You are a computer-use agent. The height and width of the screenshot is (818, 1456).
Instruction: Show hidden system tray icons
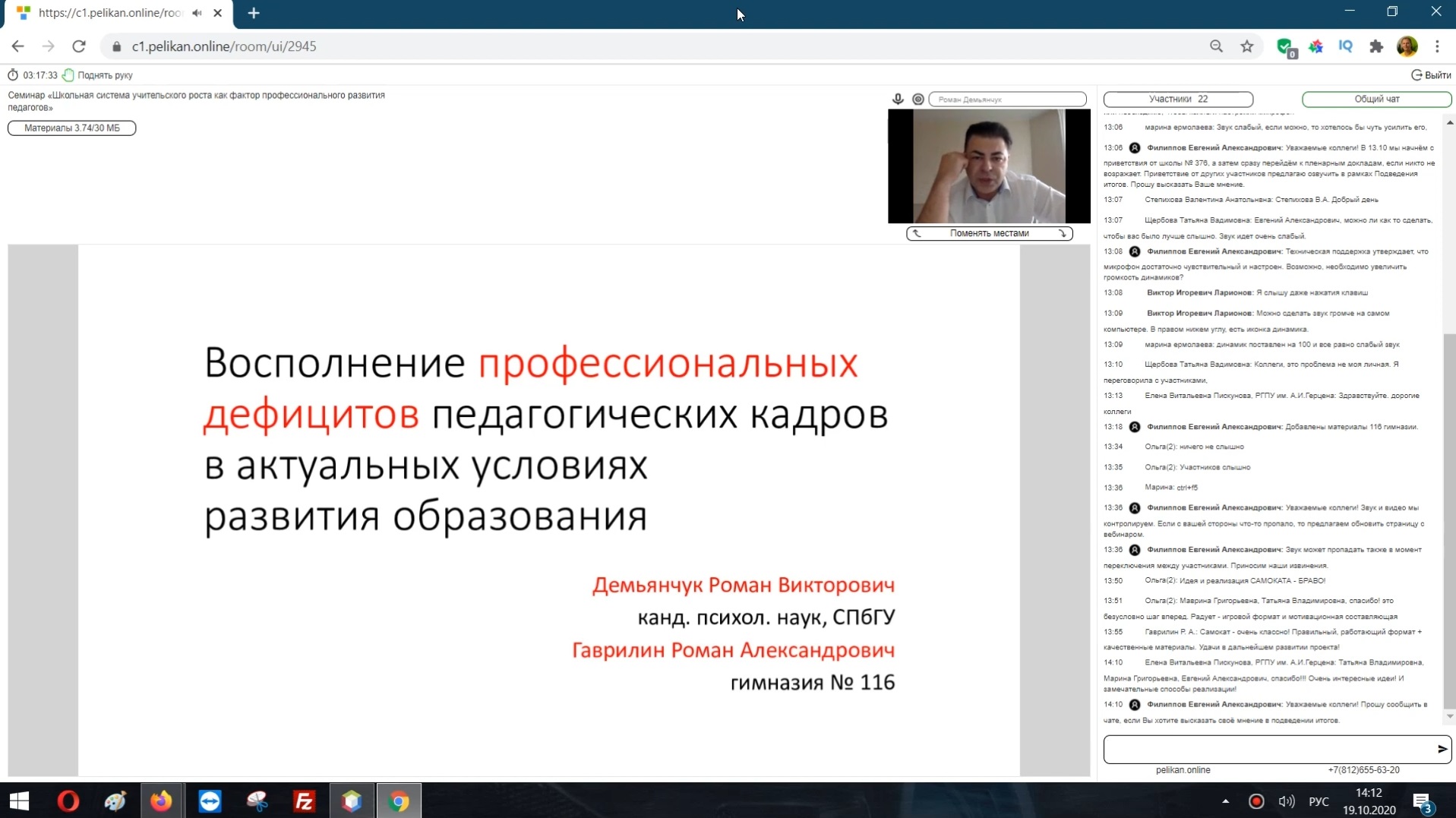pos(1225,801)
